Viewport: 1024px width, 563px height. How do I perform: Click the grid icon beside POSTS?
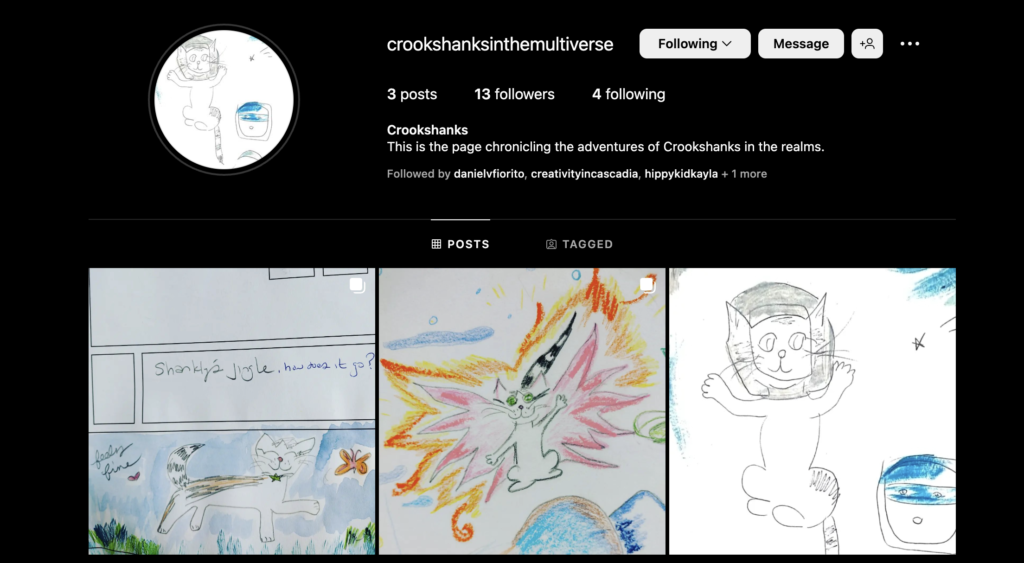[436, 244]
